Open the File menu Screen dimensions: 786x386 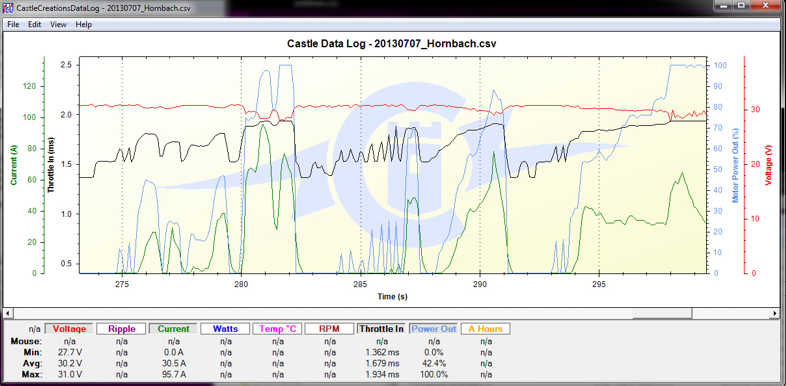point(13,24)
